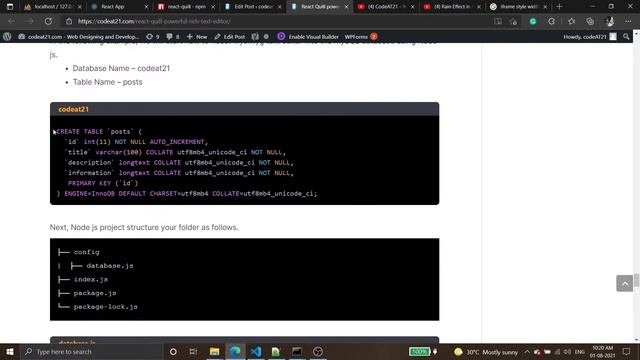Screen dimensions: 640x360
Task: Click the codeat21 code block header
Action: (x=244, y=109)
